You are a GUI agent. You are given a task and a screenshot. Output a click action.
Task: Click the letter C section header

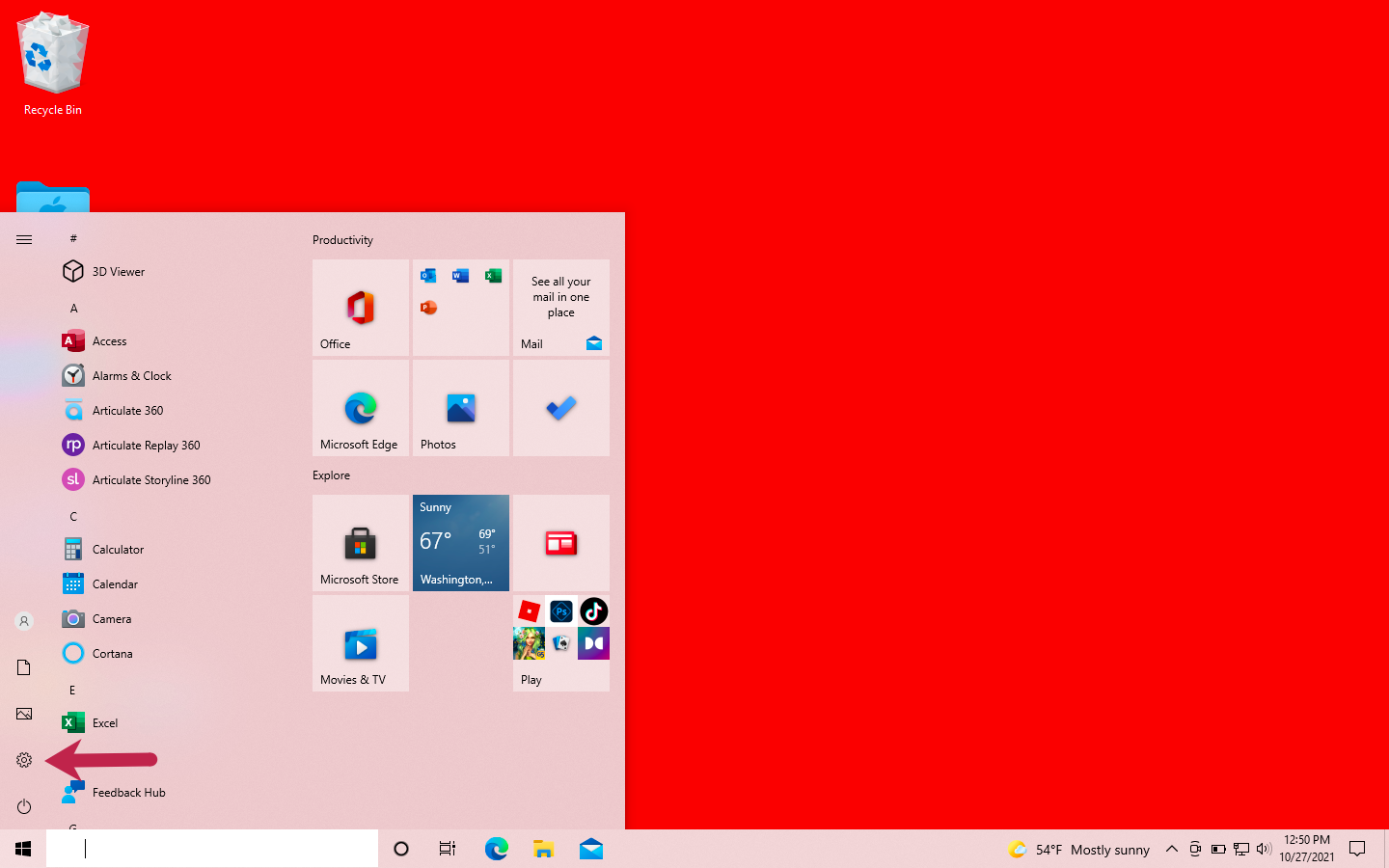click(x=73, y=517)
